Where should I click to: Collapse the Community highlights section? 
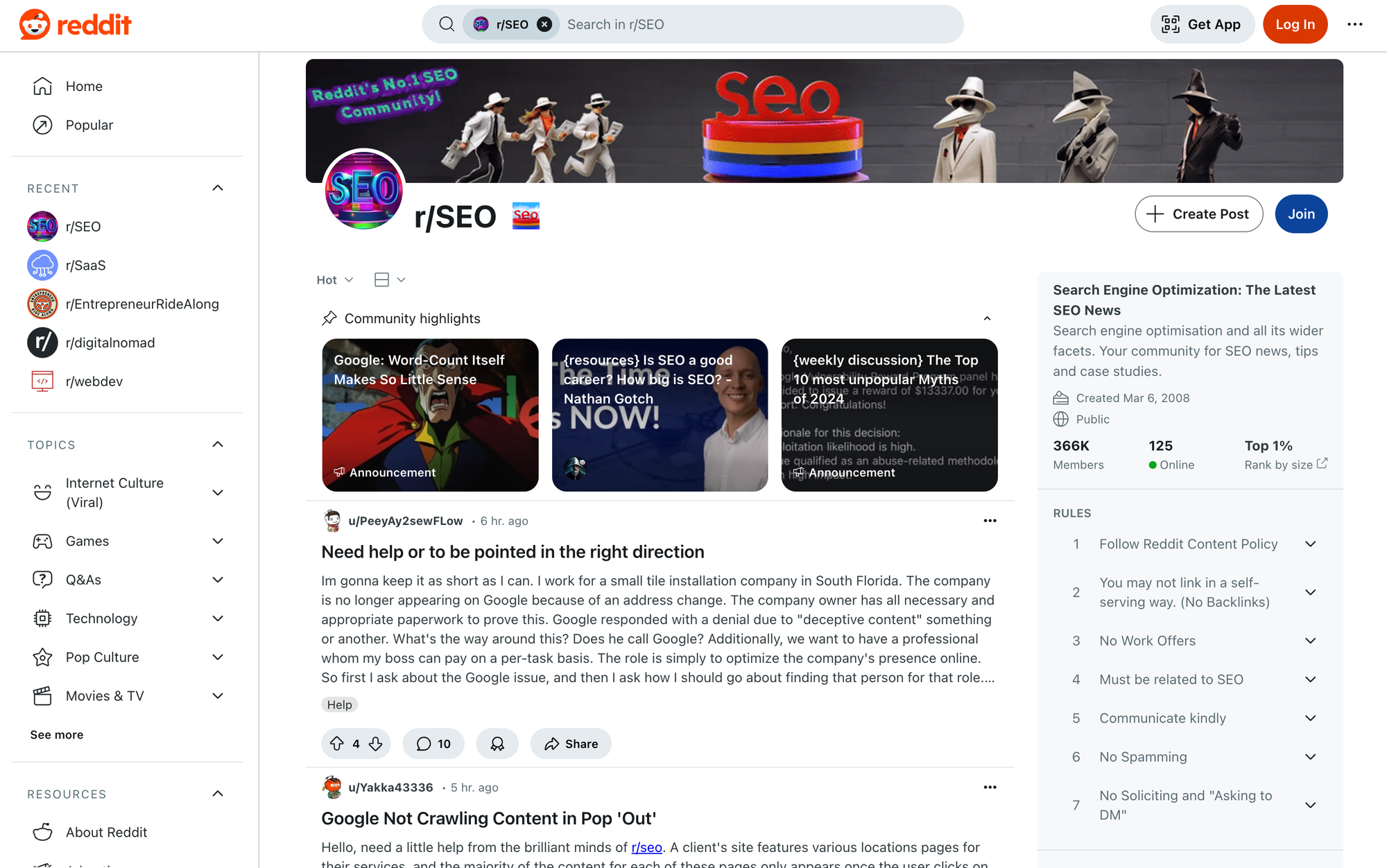coord(987,318)
